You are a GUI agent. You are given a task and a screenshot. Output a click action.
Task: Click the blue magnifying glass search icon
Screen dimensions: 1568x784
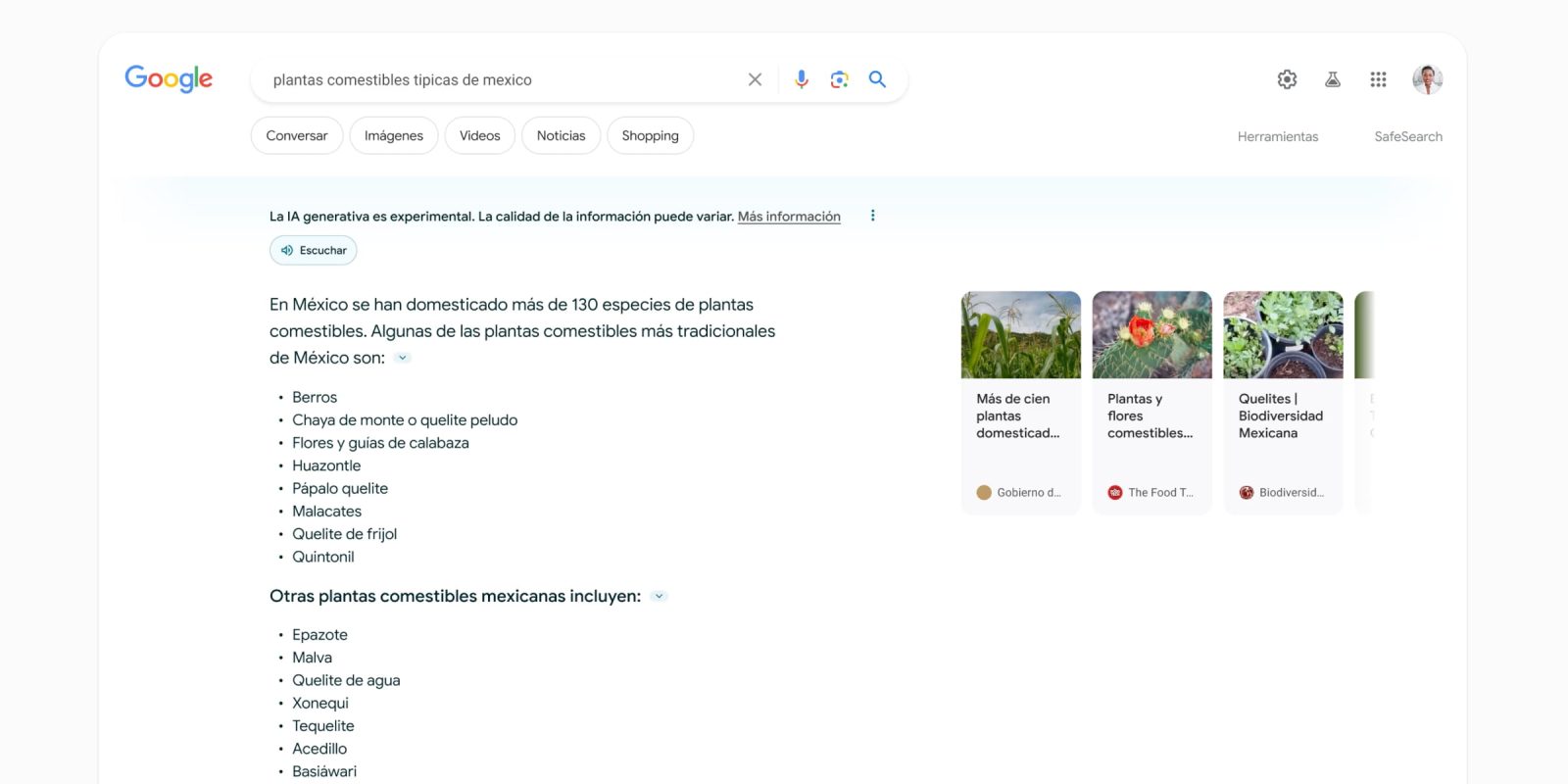[877, 79]
